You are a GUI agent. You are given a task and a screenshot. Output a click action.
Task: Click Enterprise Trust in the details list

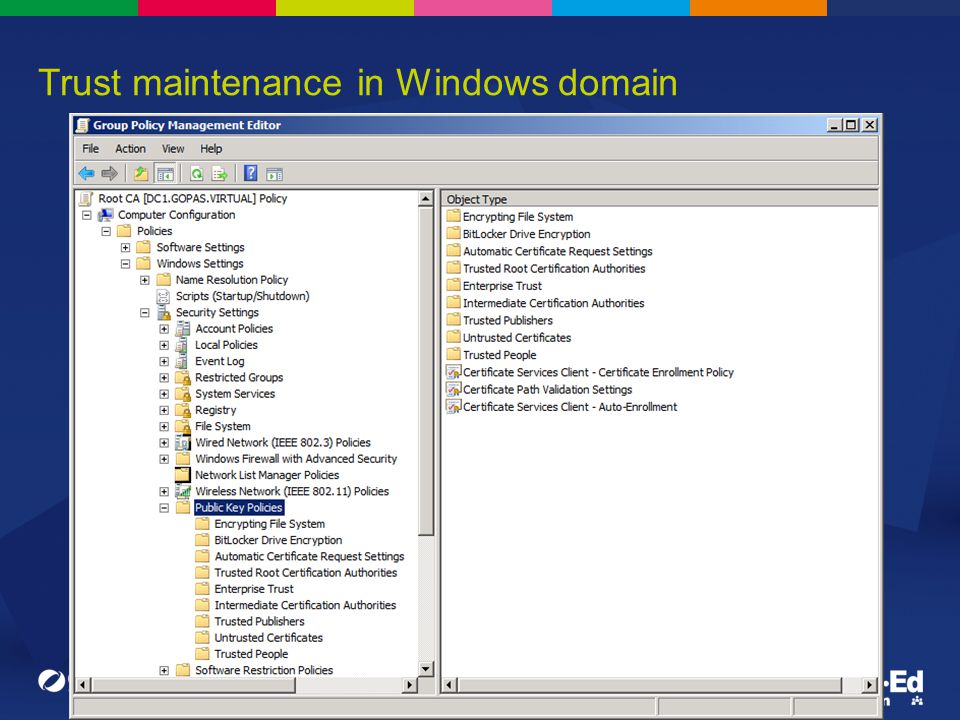502,286
